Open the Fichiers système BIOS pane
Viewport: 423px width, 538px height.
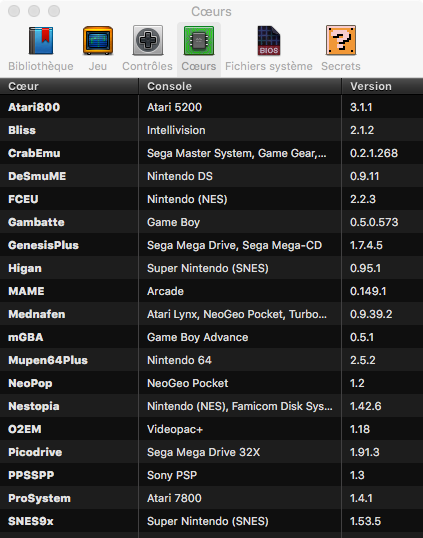[x=269, y=49]
